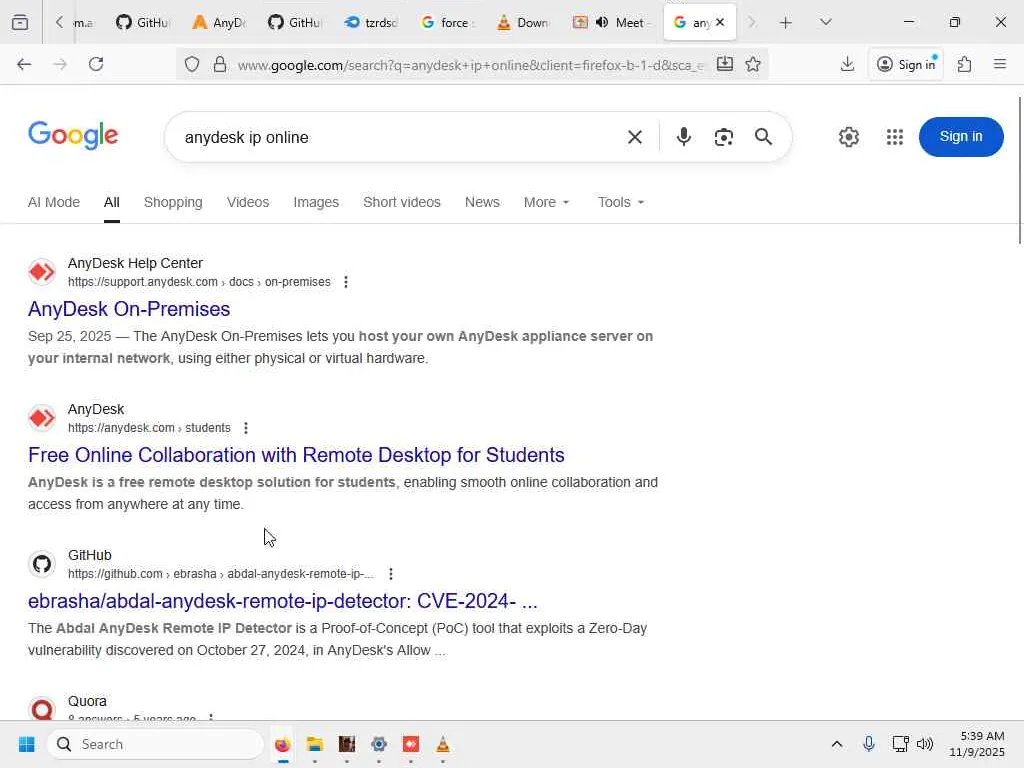Screen dimensions: 1024x768
Task: Bookmark this page with star icon
Action: pos(753,64)
